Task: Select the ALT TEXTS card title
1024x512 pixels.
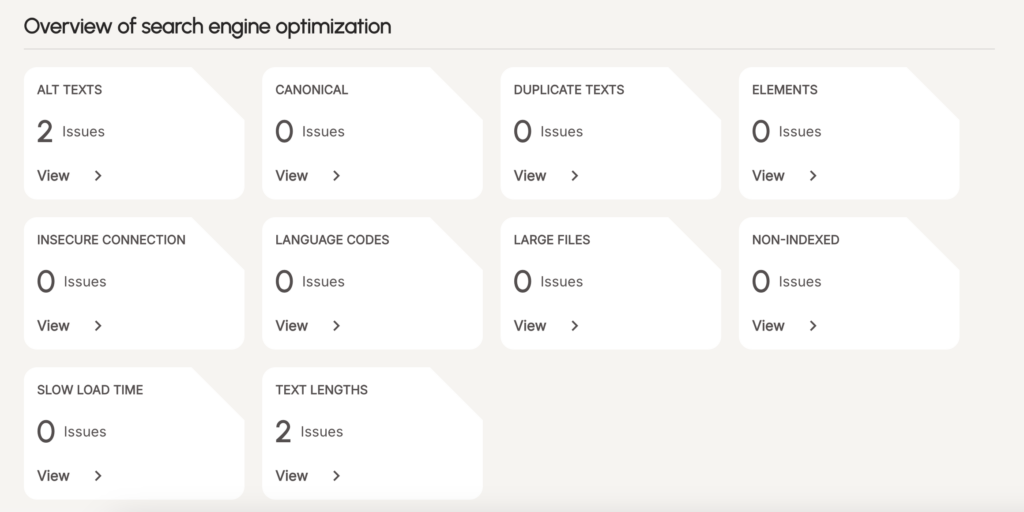Action: coord(69,89)
